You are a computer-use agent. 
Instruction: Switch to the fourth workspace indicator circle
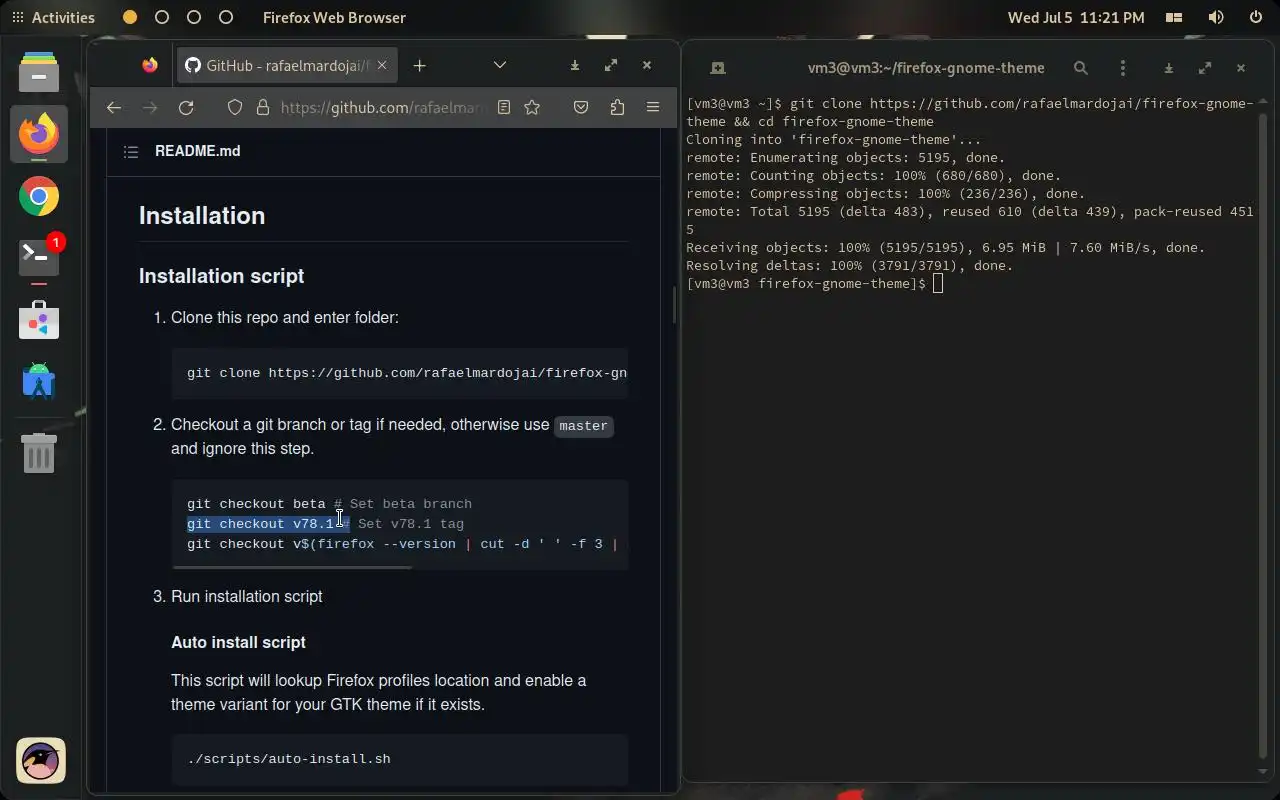coord(226,17)
